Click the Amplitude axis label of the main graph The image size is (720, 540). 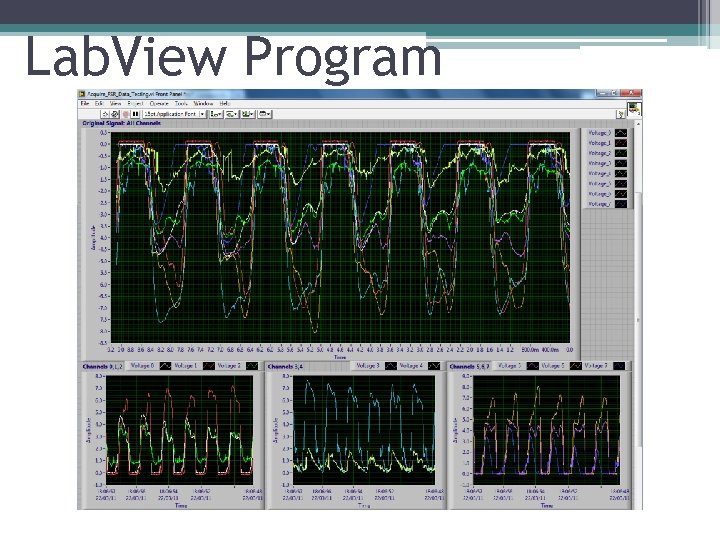coord(94,237)
